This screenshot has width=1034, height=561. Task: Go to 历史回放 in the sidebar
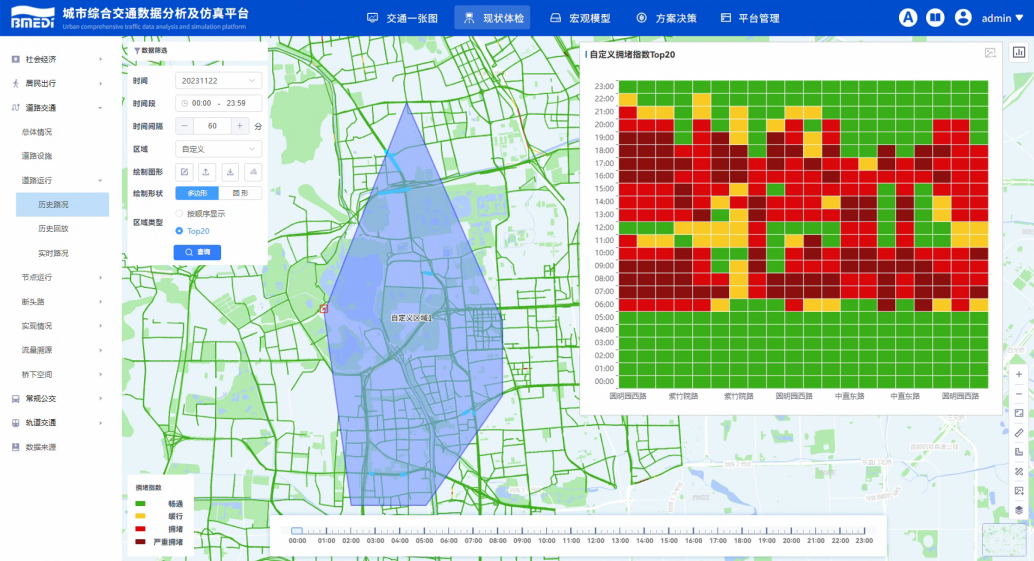[53, 229]
